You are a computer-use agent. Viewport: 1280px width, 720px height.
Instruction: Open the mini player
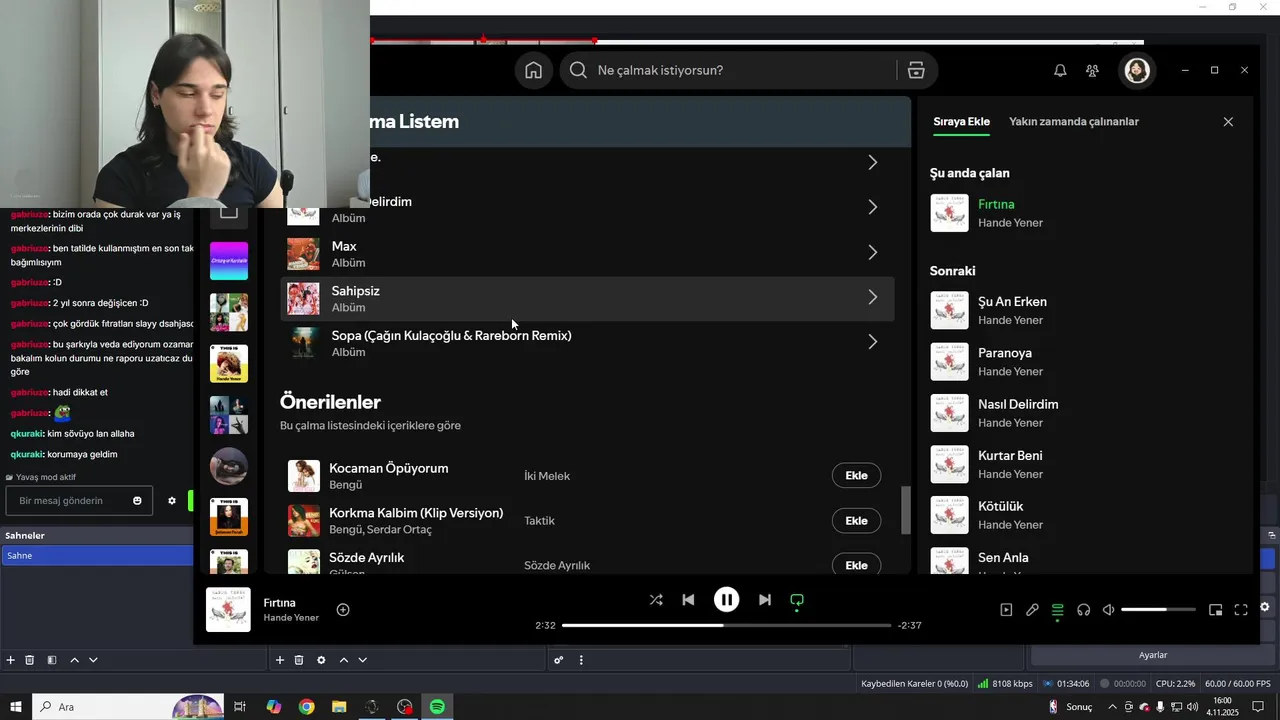1216,610
